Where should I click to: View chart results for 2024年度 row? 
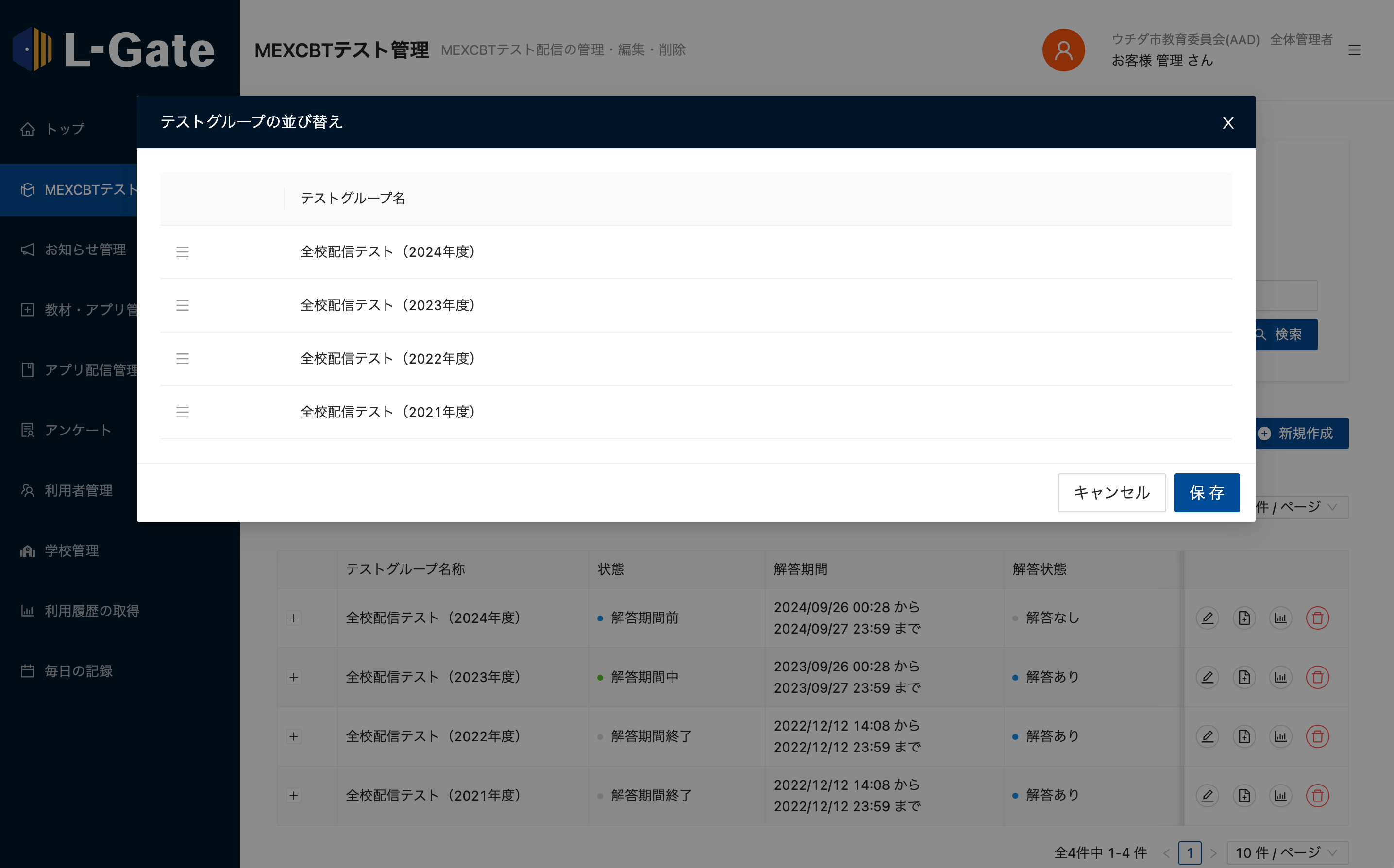coord(1281,618)
